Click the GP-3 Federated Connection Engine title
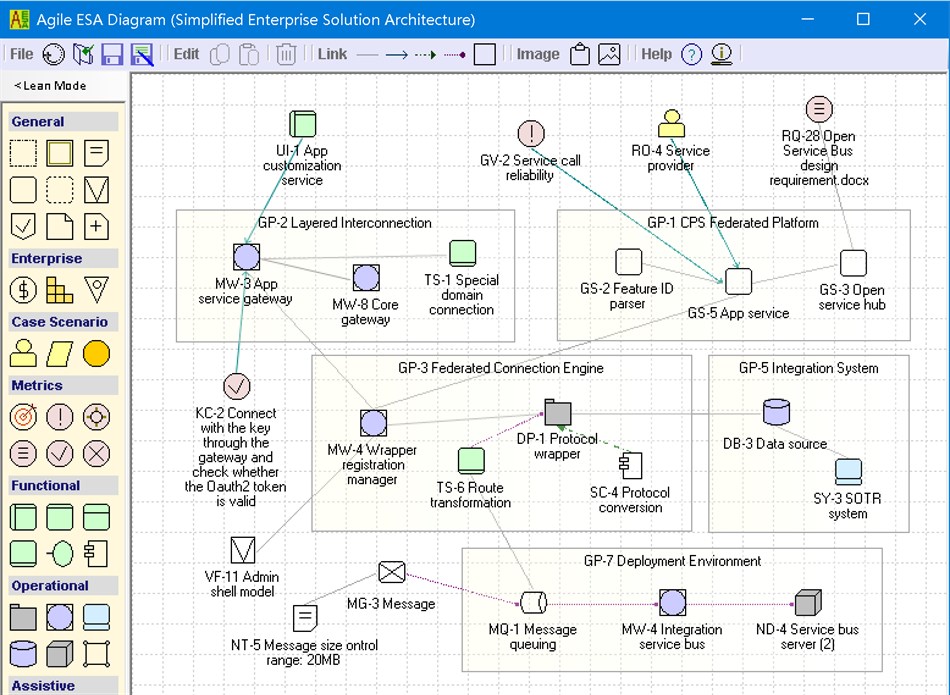Screen dimensions: 950x695 [x=501, y=368]
